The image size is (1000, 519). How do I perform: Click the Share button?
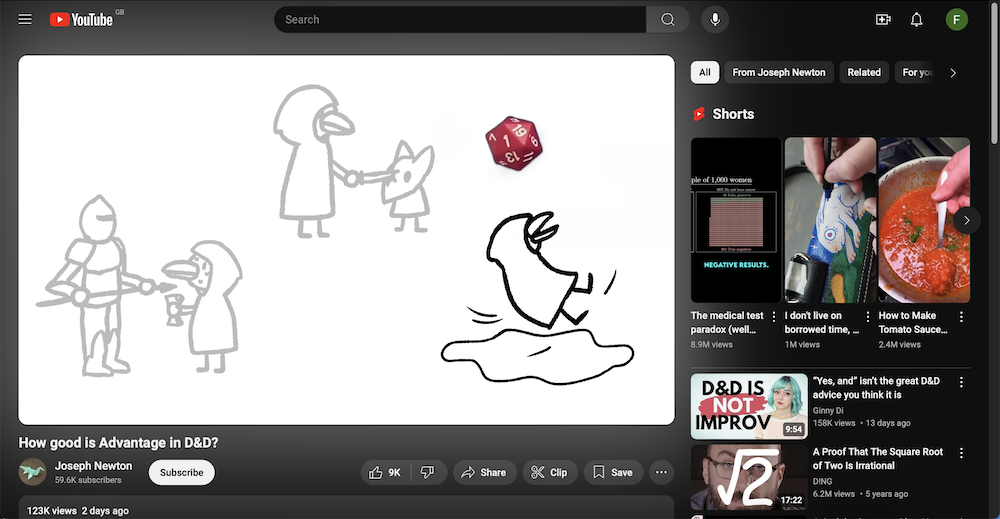click(484, 472)
